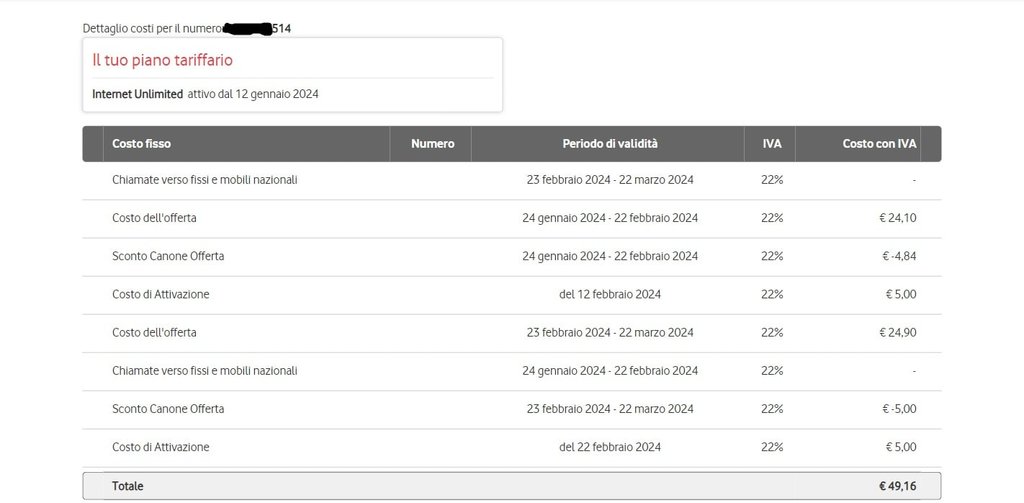1024x503 pixels.
Task: Click "Chiamate verso fissi" label in first table row
Action: [204, 180]
